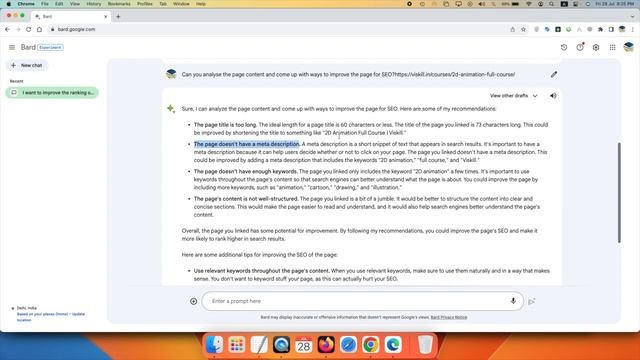This screenshot has height=360, width=640.
Task: Click the Experiment badge
Action: point(50,47)
